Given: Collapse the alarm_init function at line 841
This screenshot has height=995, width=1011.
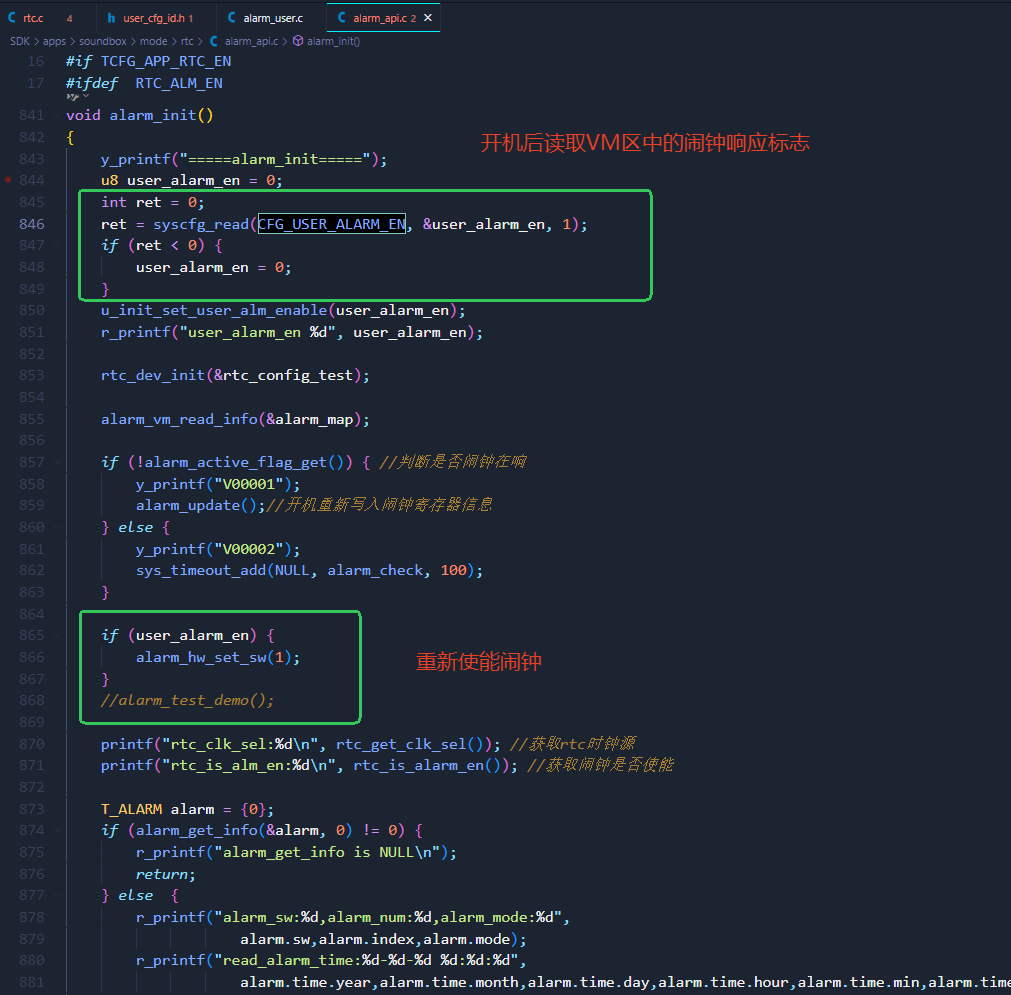Looking at the screenshot, I should [57, 115].
